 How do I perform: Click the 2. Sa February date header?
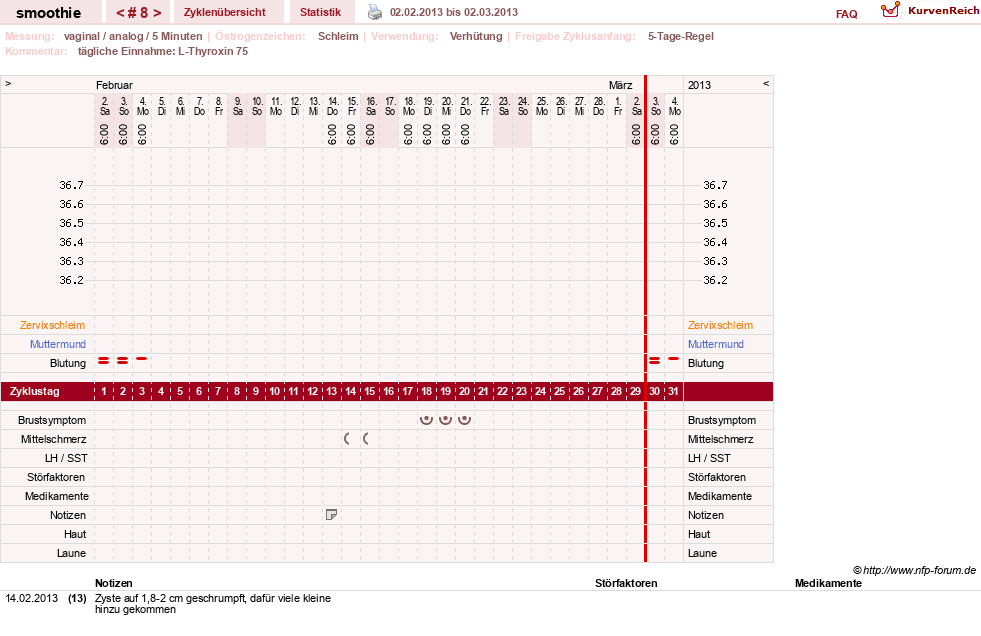[104, 106]
